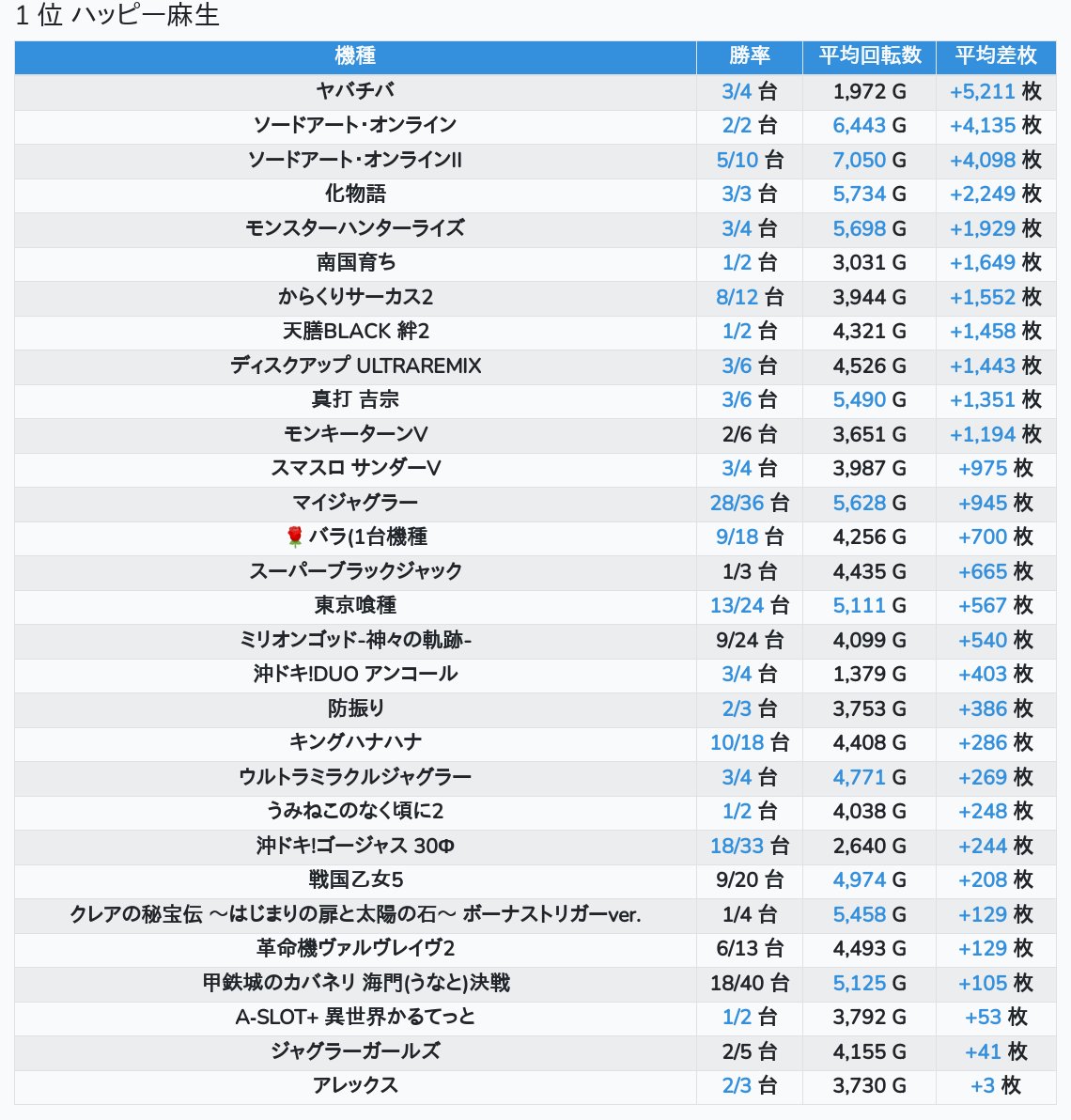The image size is (1071, 1120).
Task: Click the 天膳BLACK 絆2 machine name
Action: [355, 331]
